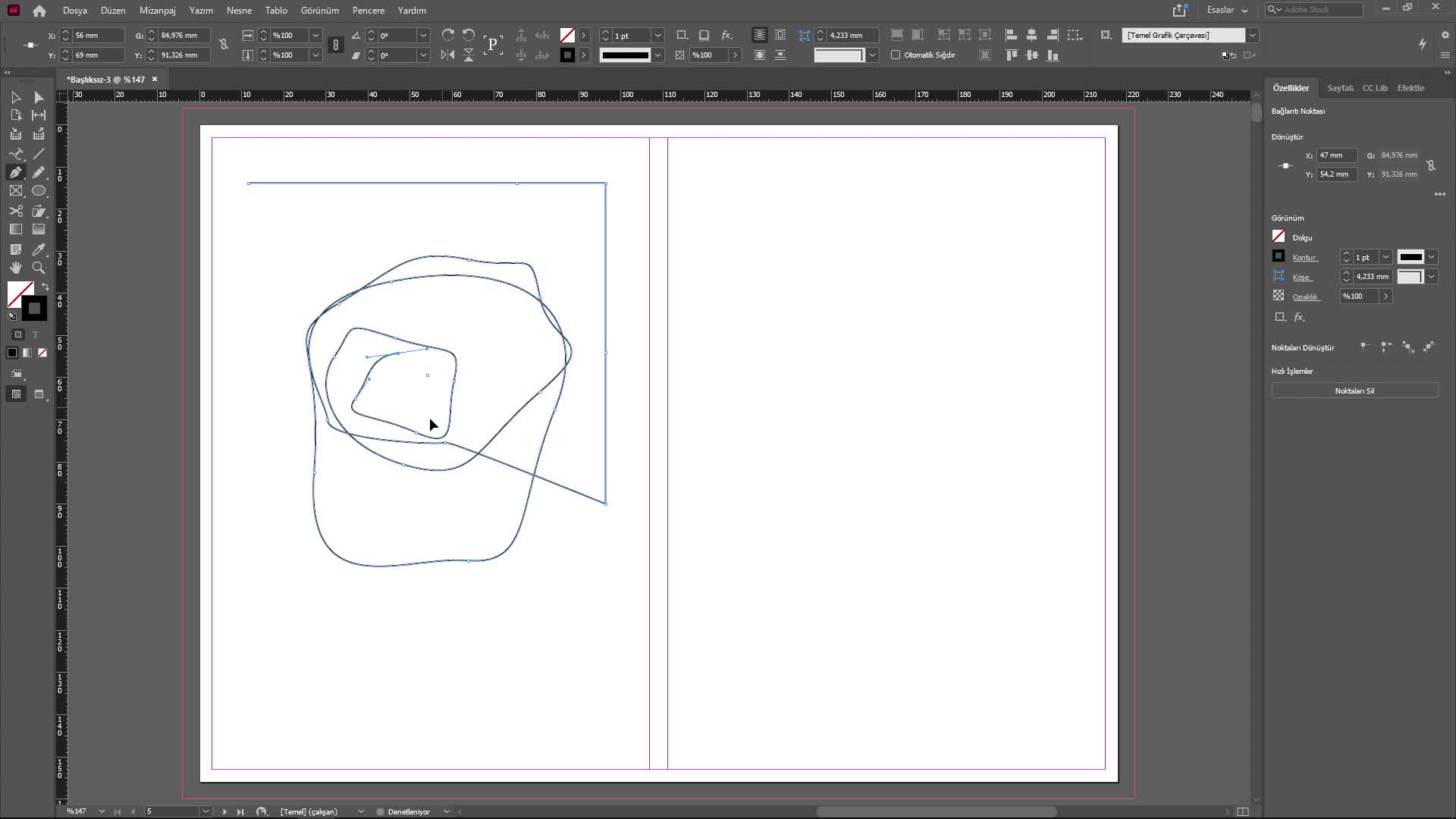Open the stroke weight dropdown in control bar

657,36
